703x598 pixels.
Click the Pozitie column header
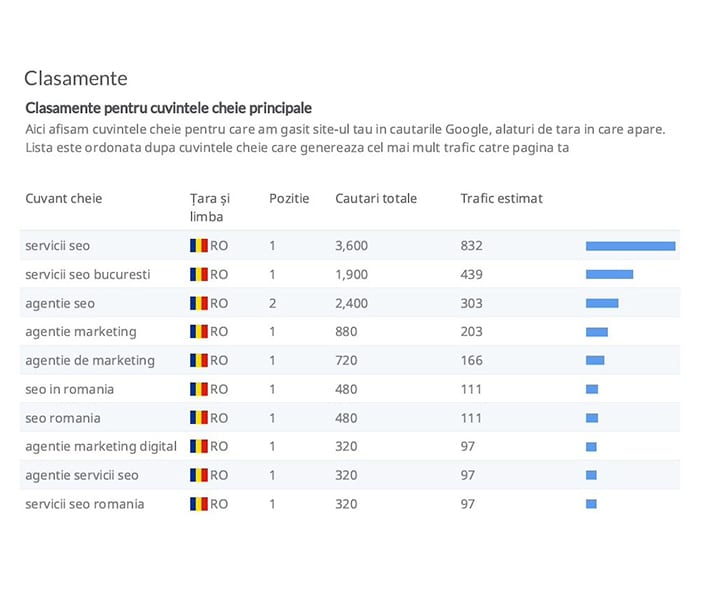tap(289, 198)
